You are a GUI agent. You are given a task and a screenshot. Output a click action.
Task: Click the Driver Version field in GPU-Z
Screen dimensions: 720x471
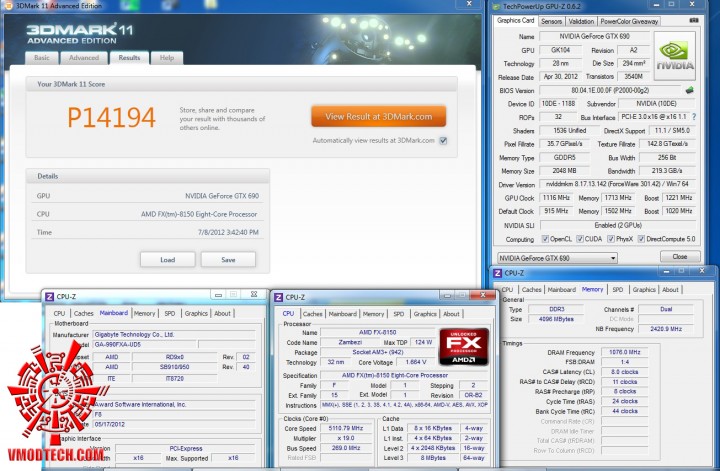[x=617, y=184]
